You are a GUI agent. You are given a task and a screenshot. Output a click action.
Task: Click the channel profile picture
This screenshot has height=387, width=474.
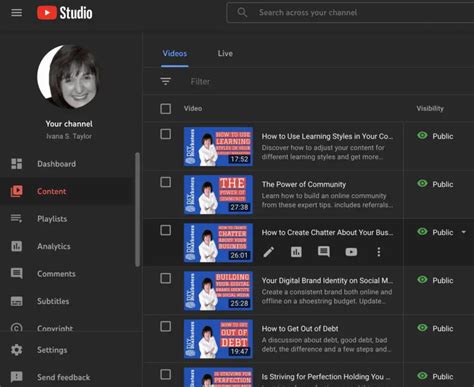tap(69, 77)
